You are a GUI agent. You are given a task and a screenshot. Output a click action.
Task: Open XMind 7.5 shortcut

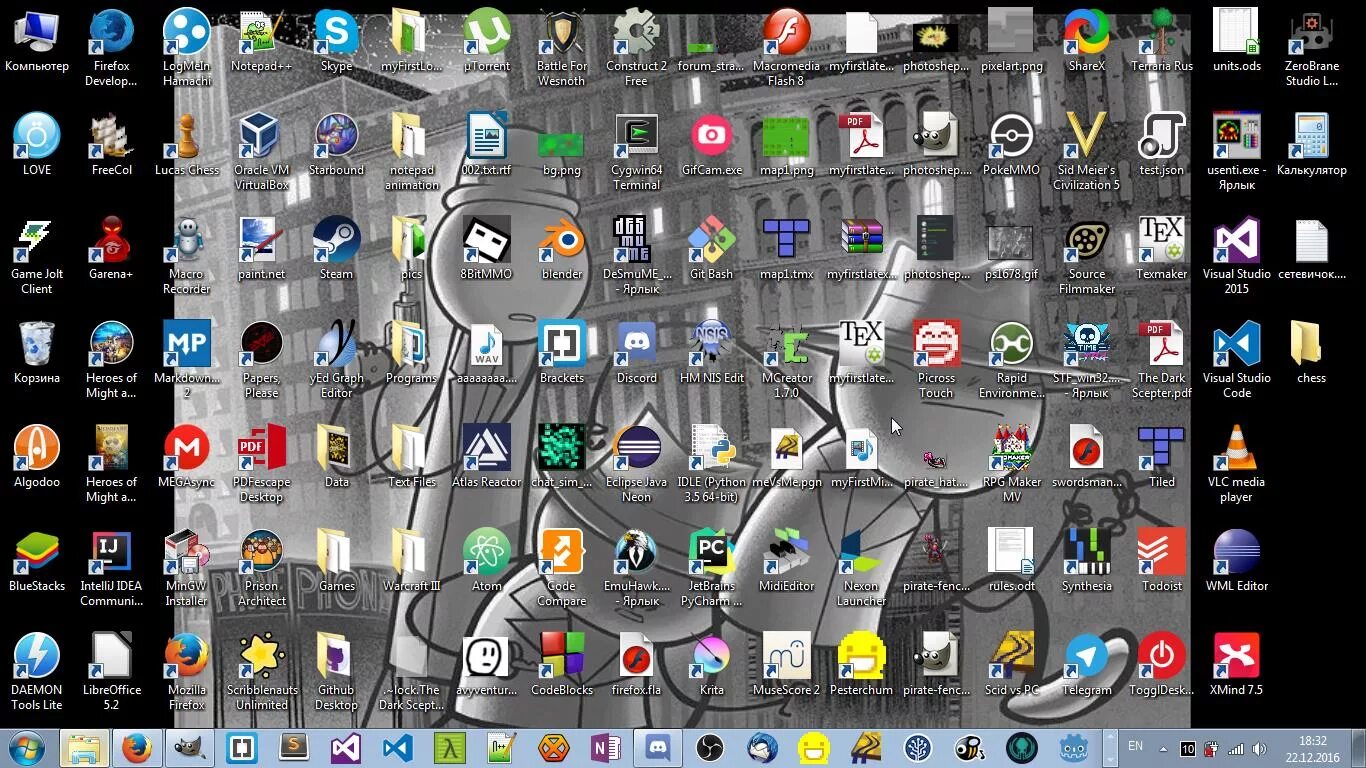coord(1237,666)
